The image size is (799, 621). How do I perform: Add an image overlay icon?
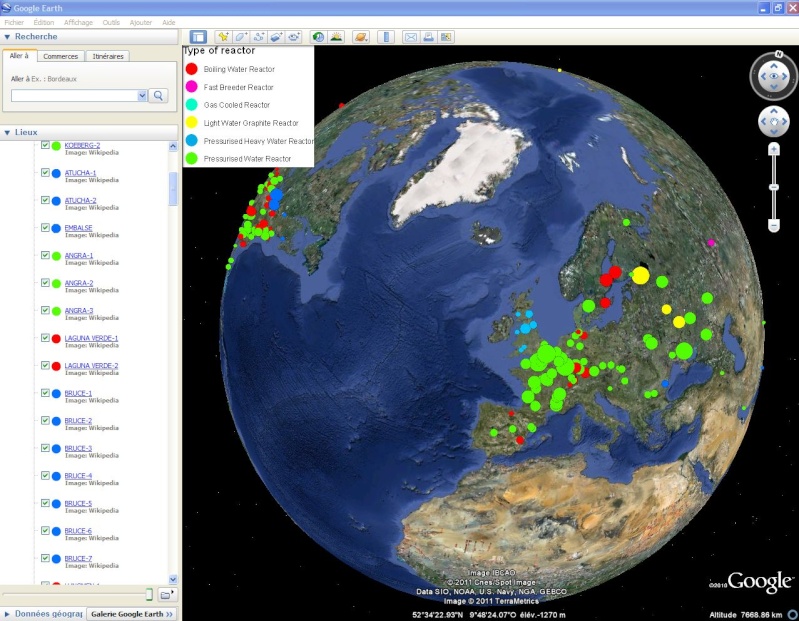276,37
